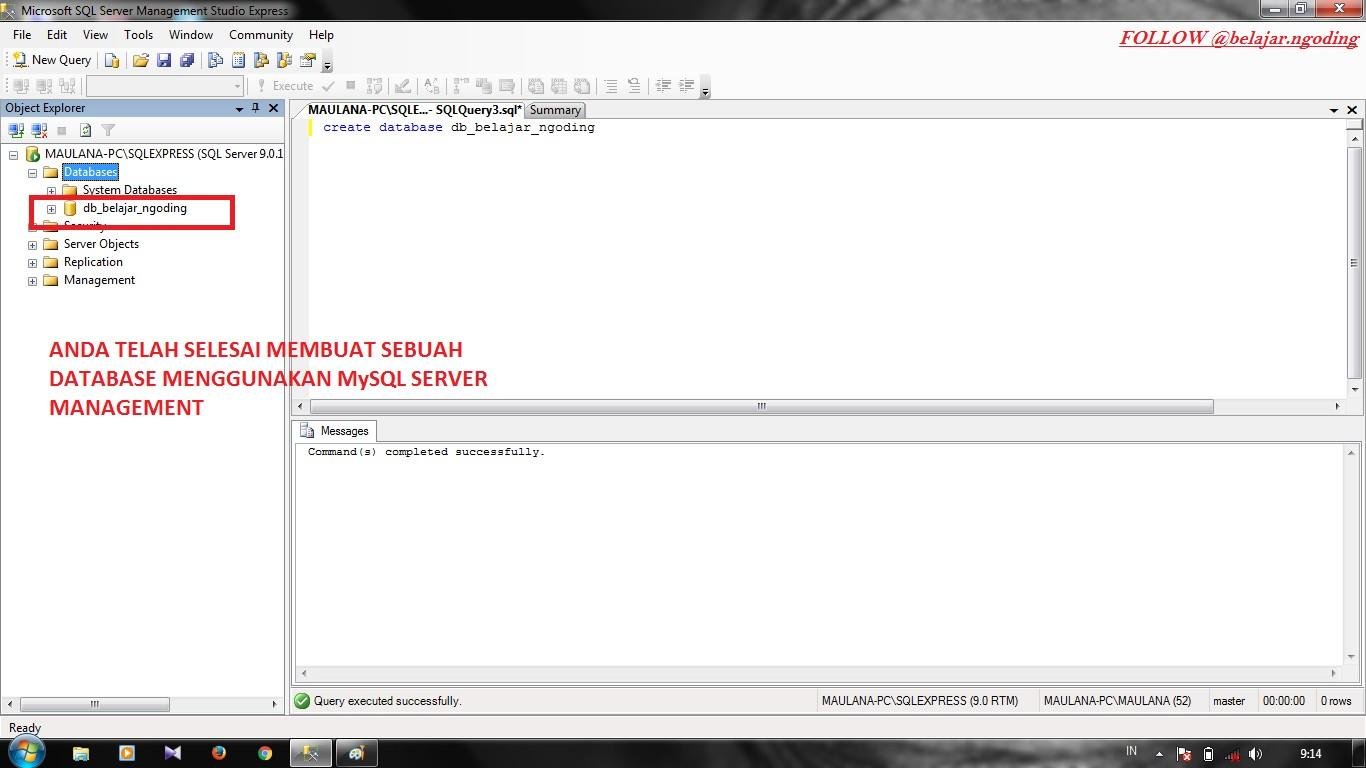This screenshot has width=1366, height=768.
Task: Click the Save All icon
Action: [x=187, y=60]
